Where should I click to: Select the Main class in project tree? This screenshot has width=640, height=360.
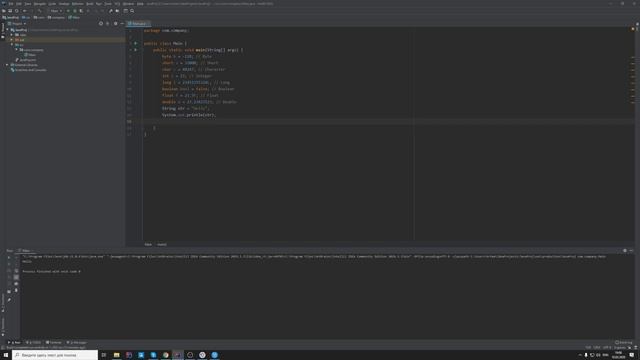[30, 55]
